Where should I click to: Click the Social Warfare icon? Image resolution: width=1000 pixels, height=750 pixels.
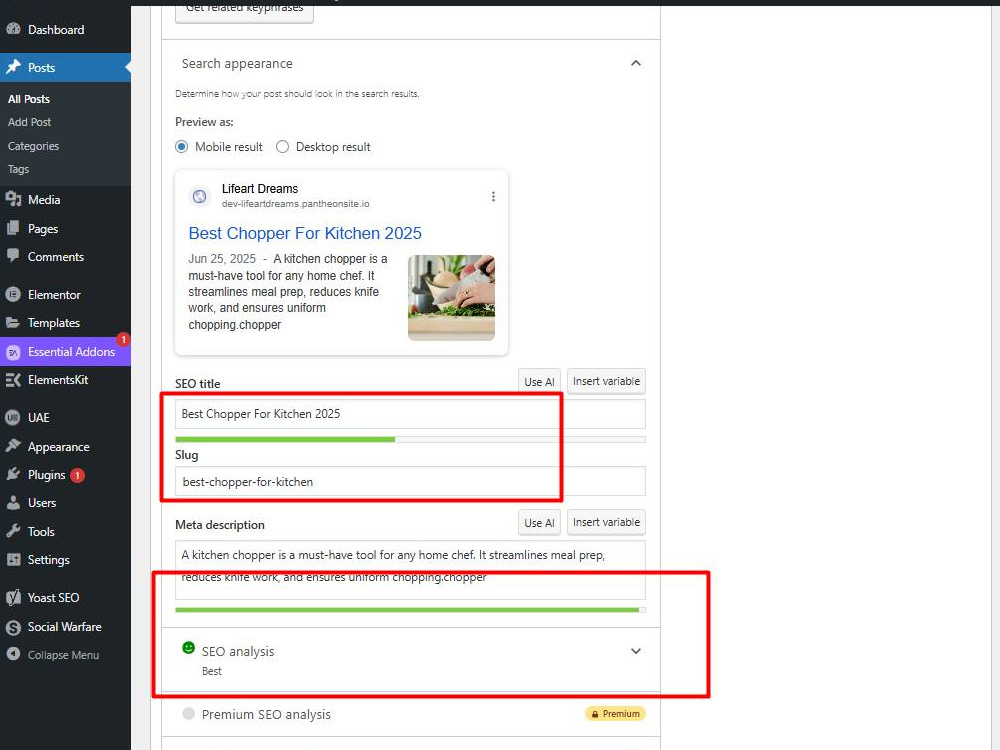(x=13, y=628)
